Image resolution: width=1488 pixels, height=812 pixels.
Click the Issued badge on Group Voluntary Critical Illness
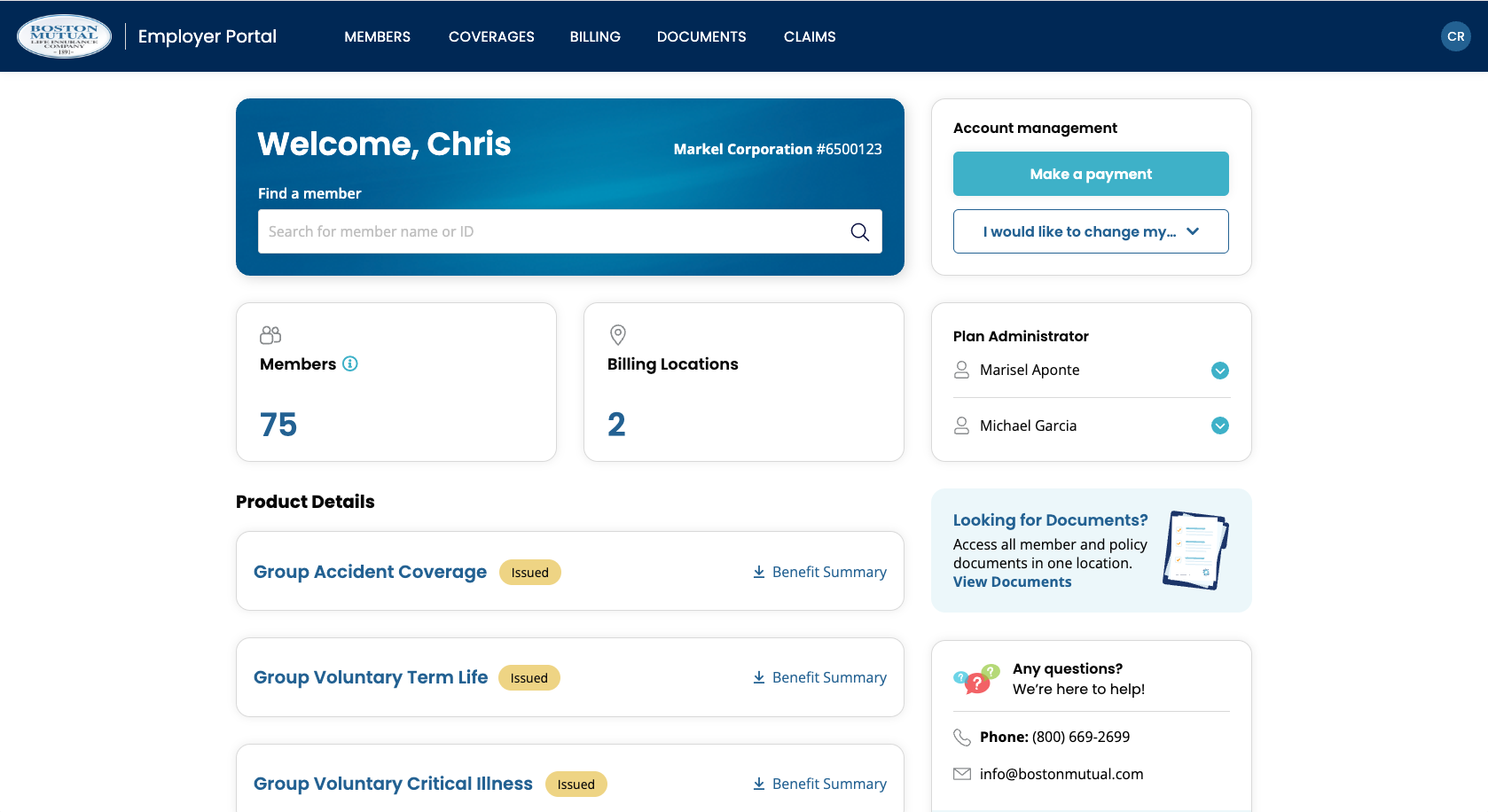[x=576, y=785]
